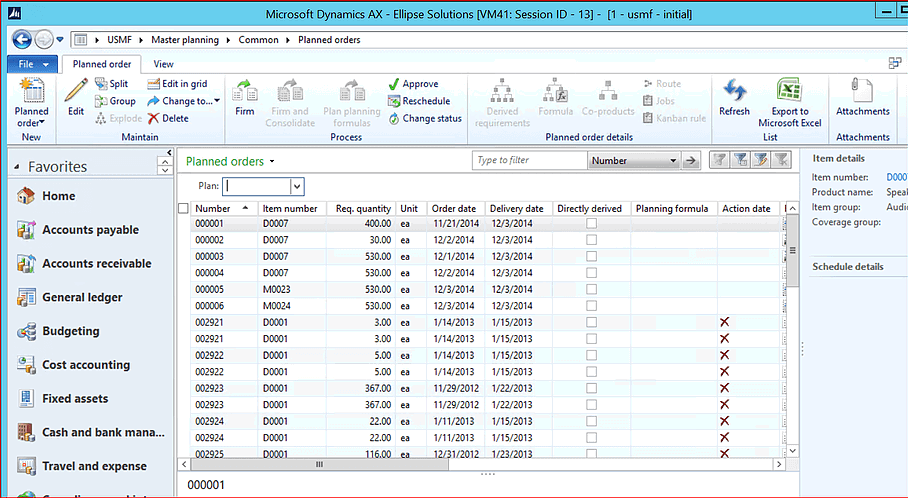
Task: Click the Type to filter field
Action: click(x=530, y=160)
